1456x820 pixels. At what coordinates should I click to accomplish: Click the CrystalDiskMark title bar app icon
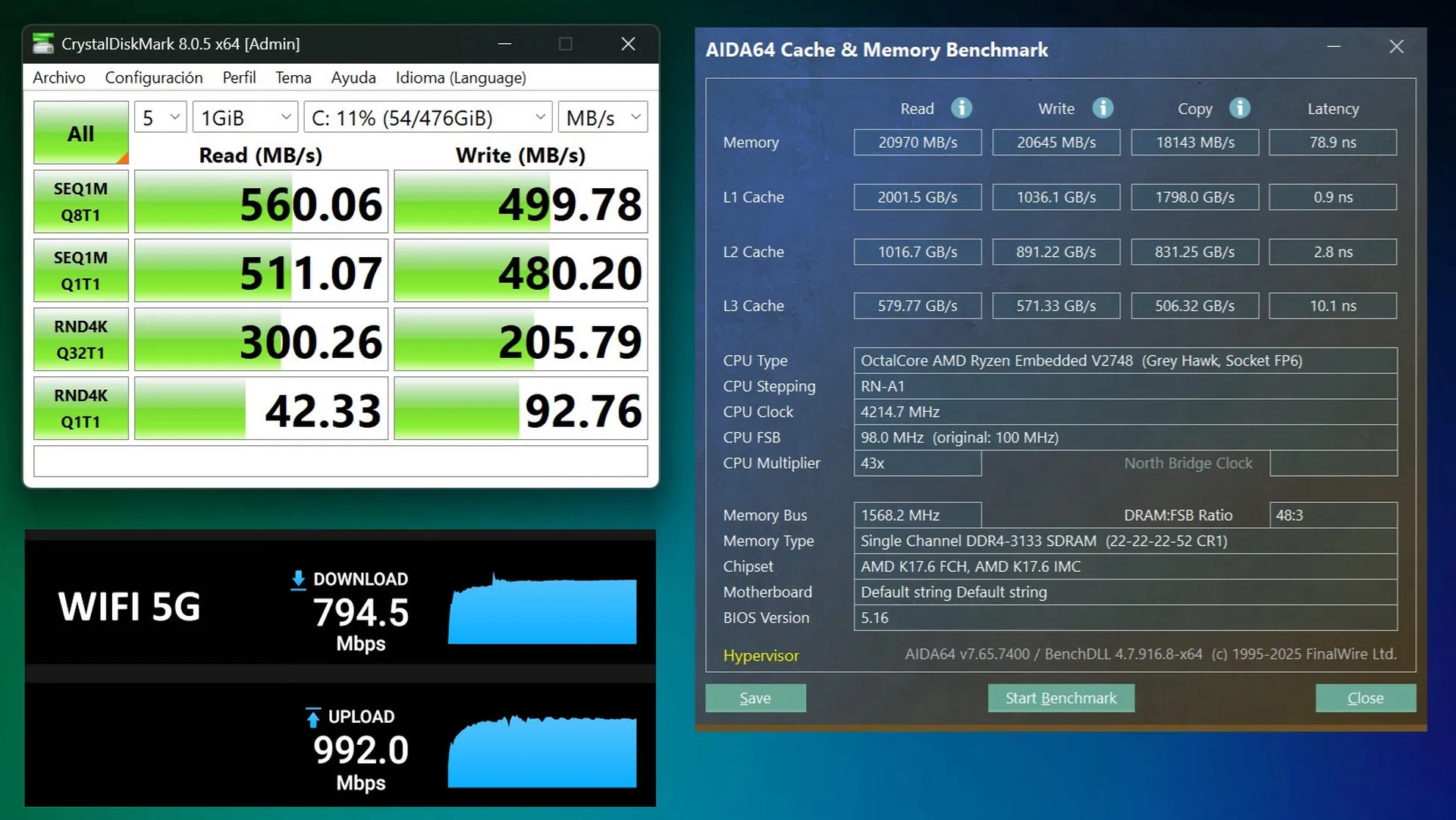click(43, 44)
